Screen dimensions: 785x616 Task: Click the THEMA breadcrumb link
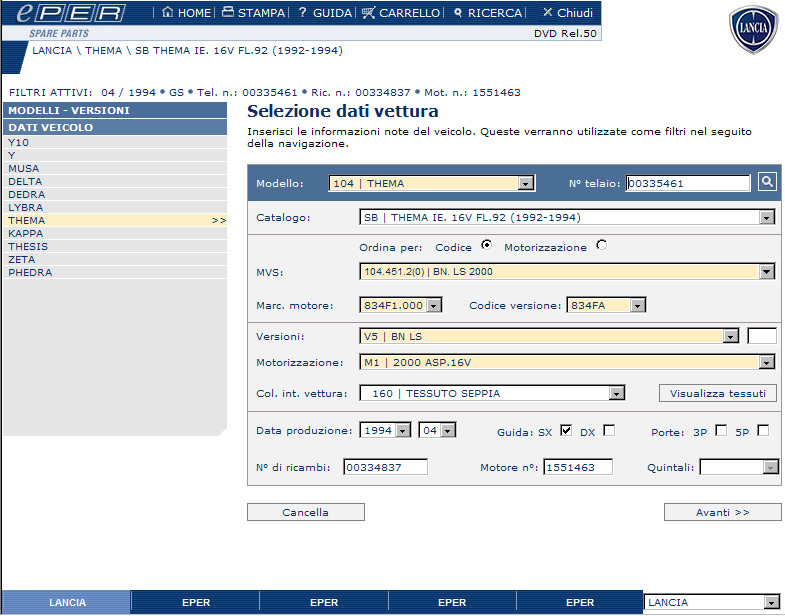(x=103, y=51)
